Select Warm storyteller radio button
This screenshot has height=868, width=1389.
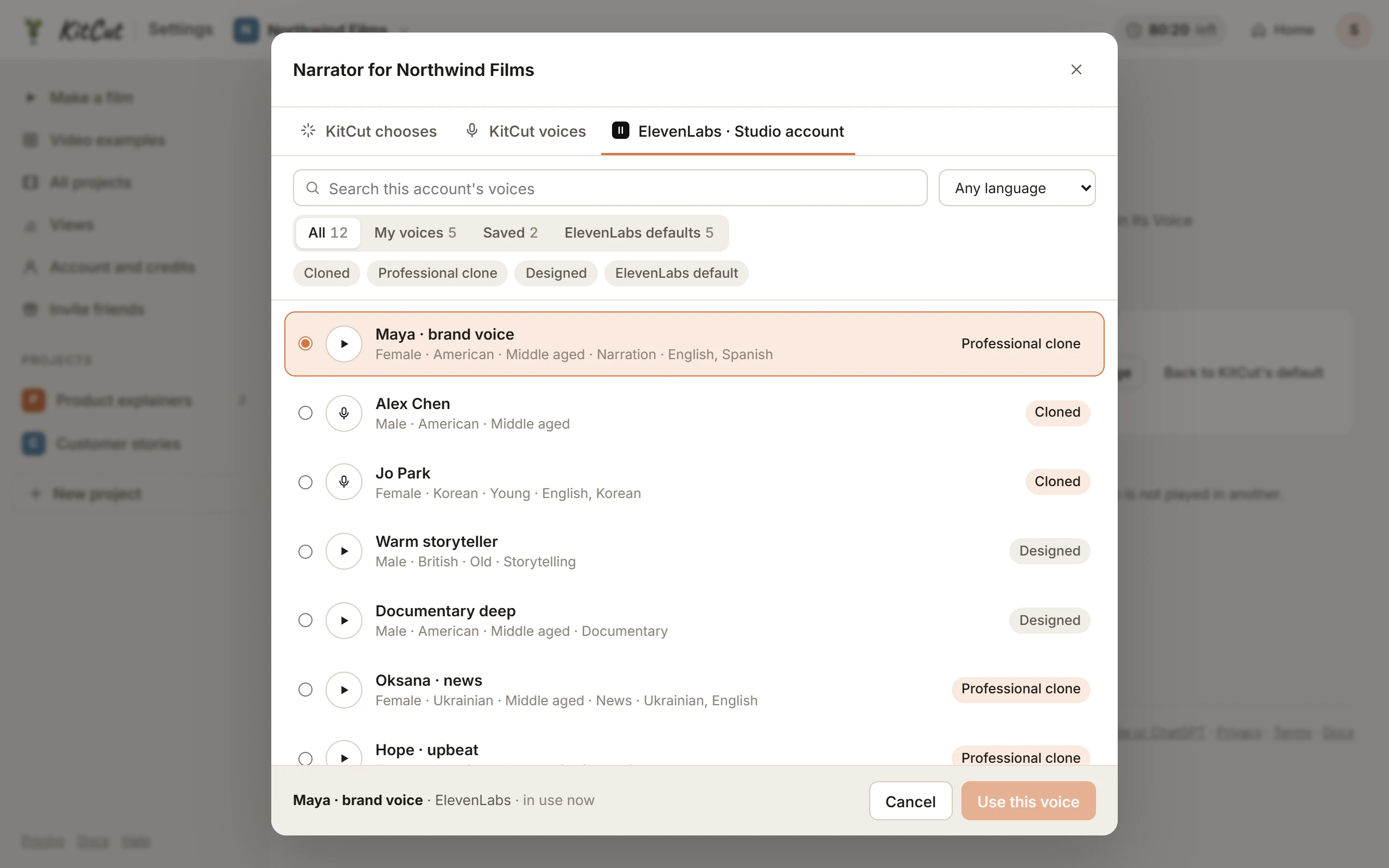point(305,551)
